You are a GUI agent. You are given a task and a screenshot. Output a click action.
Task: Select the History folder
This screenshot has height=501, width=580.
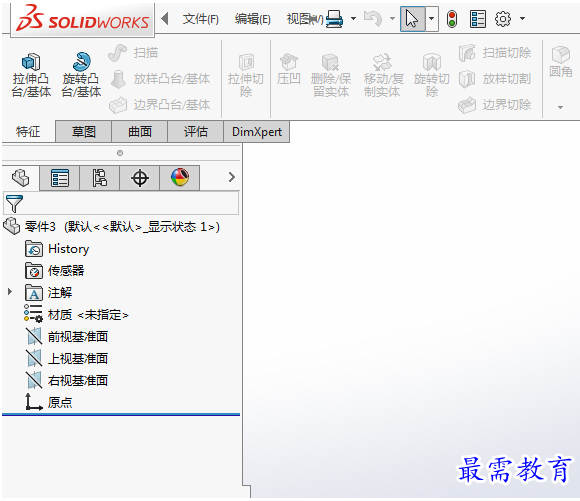(57, 249)
